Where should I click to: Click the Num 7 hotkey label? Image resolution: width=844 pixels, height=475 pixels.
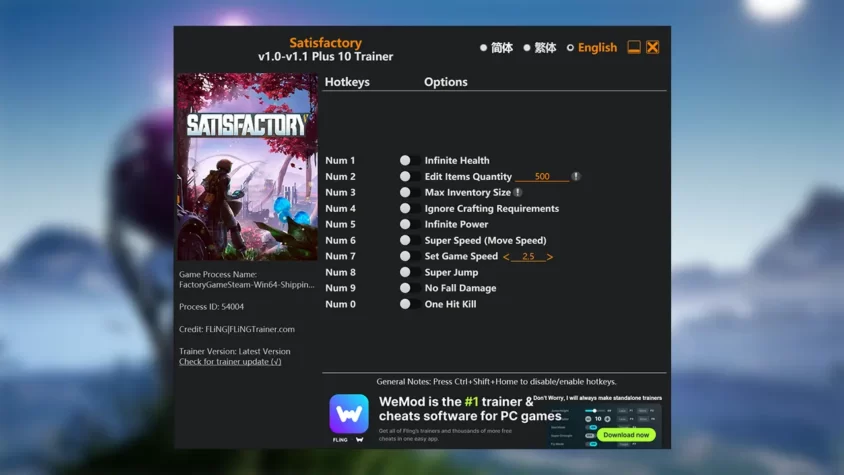pyautogui.click(x=340, y=256)
